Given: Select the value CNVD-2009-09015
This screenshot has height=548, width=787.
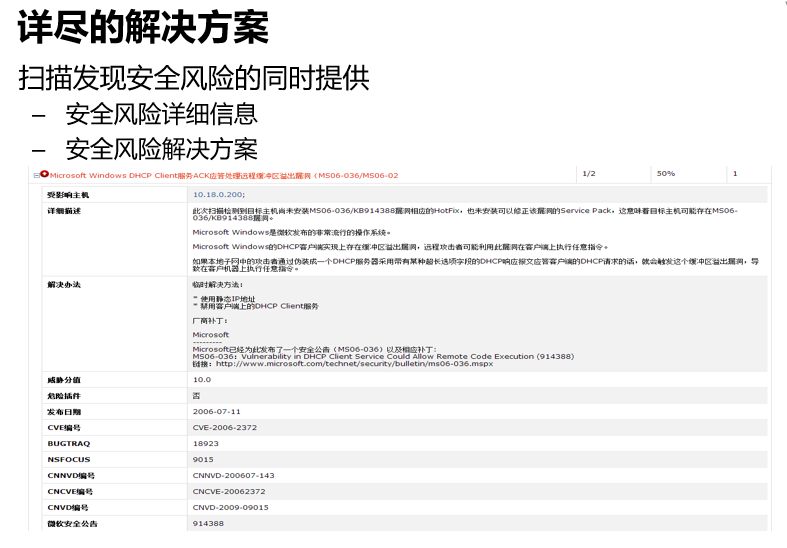Looking at the screenshot, I should [x=231, y=508].
